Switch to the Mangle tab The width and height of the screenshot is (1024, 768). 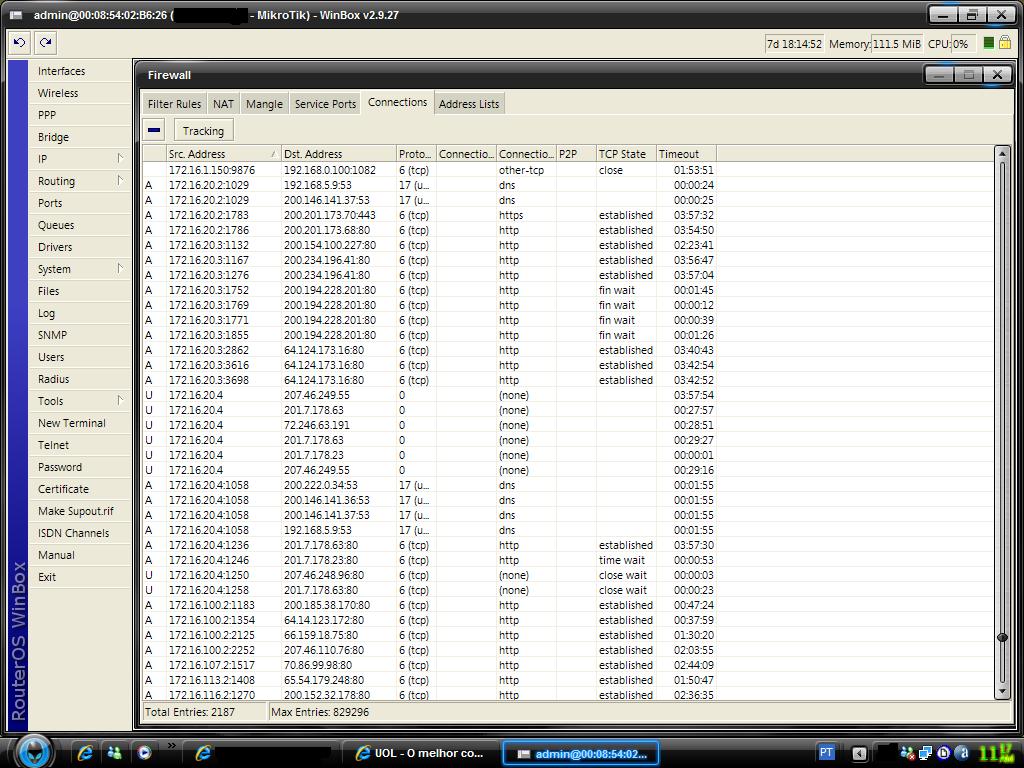(264, 104)
